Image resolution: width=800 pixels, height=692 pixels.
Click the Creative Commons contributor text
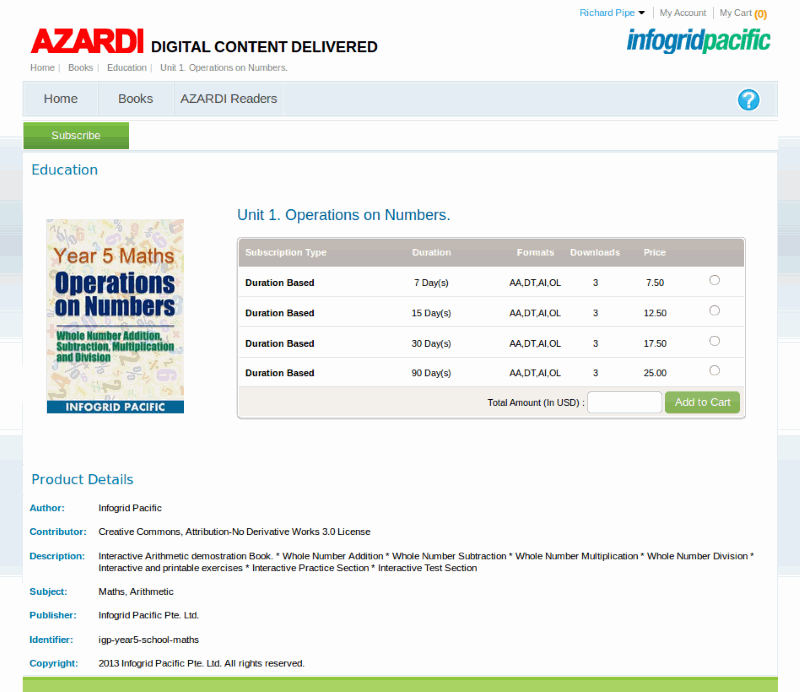pos(235,532)
